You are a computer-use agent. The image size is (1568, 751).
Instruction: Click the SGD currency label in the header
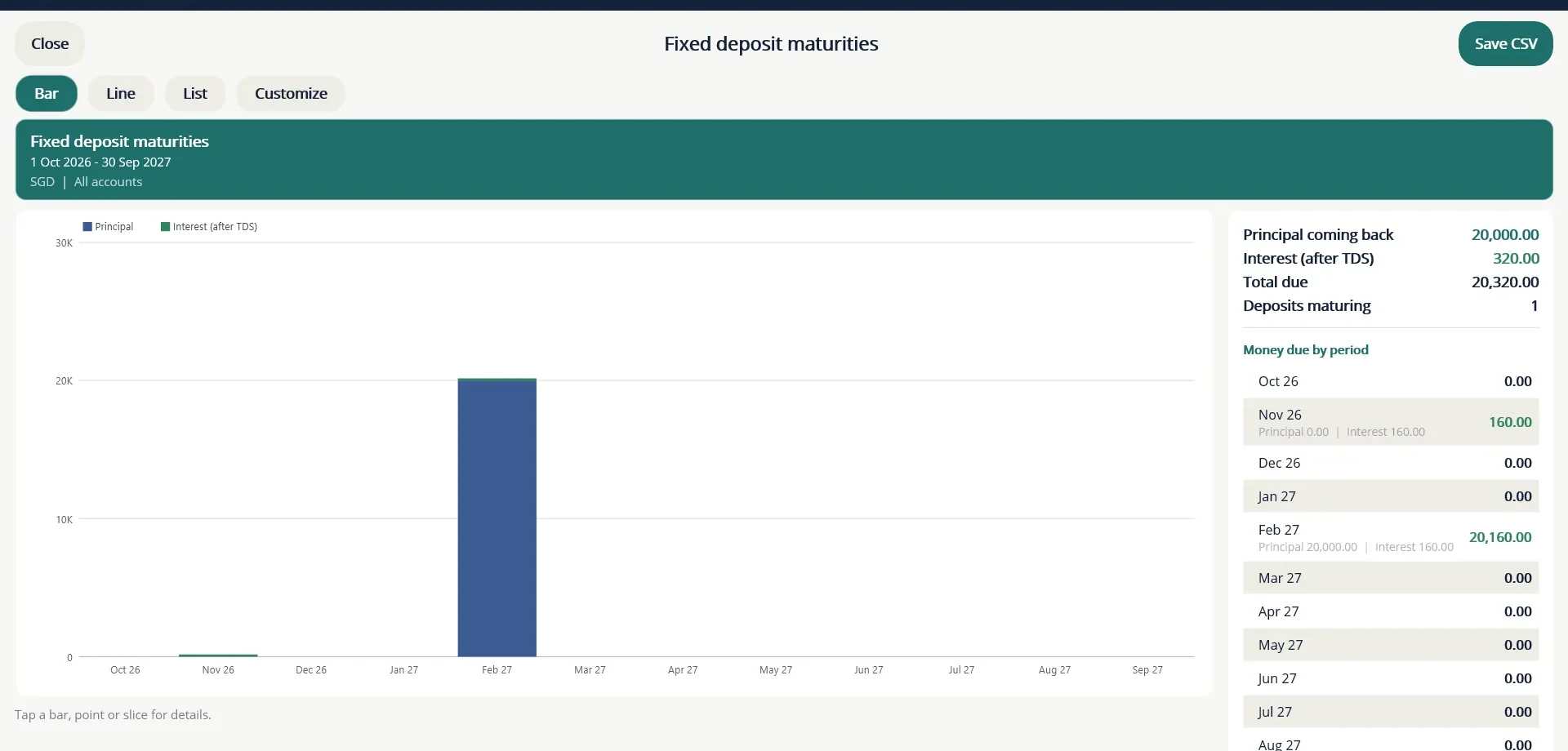tap(42, 182)
